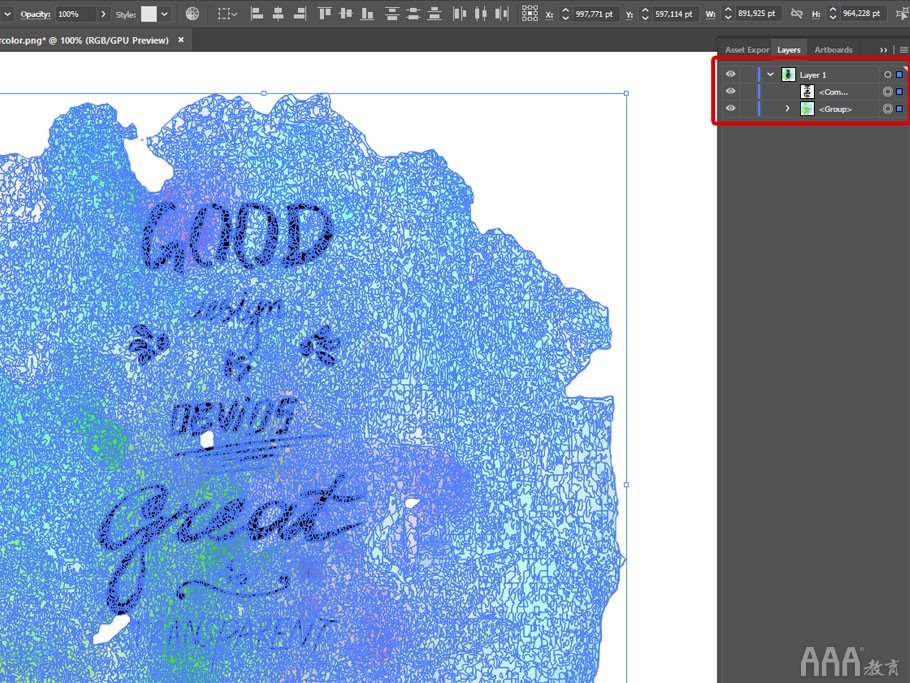Toggle constrain width and height proportions link
This screenshot has width=910, height=683.
796,14
